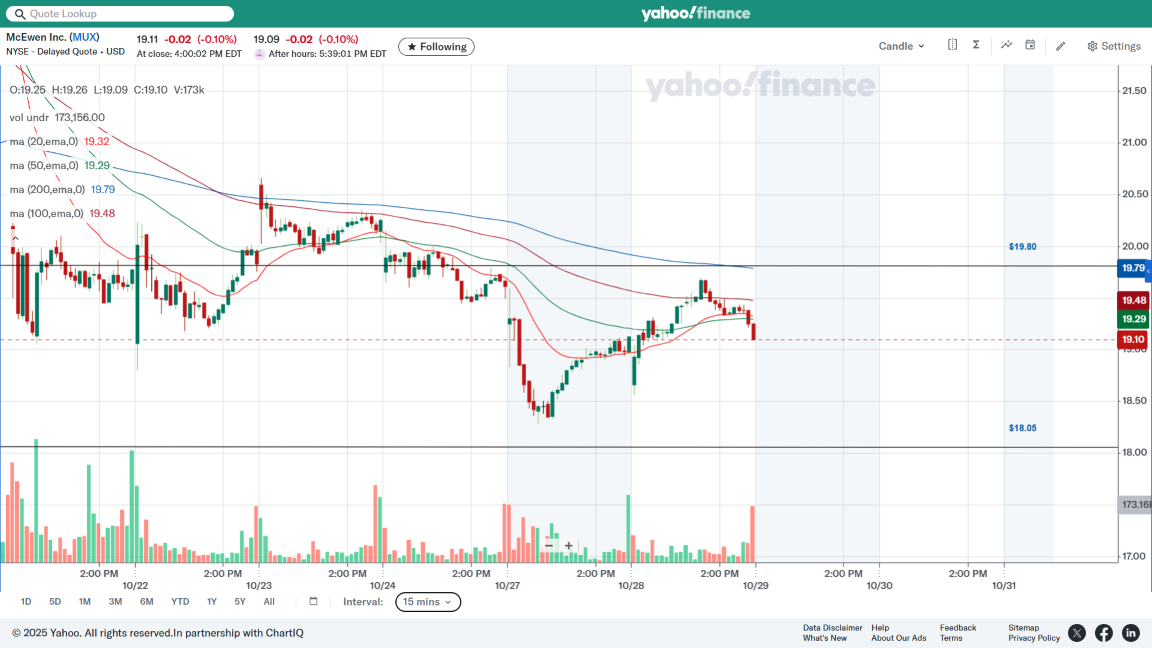This screenshot has width=1152, height=648.
Task: Open the custom date range calendar icon
Action: click(x=313, y=601)
